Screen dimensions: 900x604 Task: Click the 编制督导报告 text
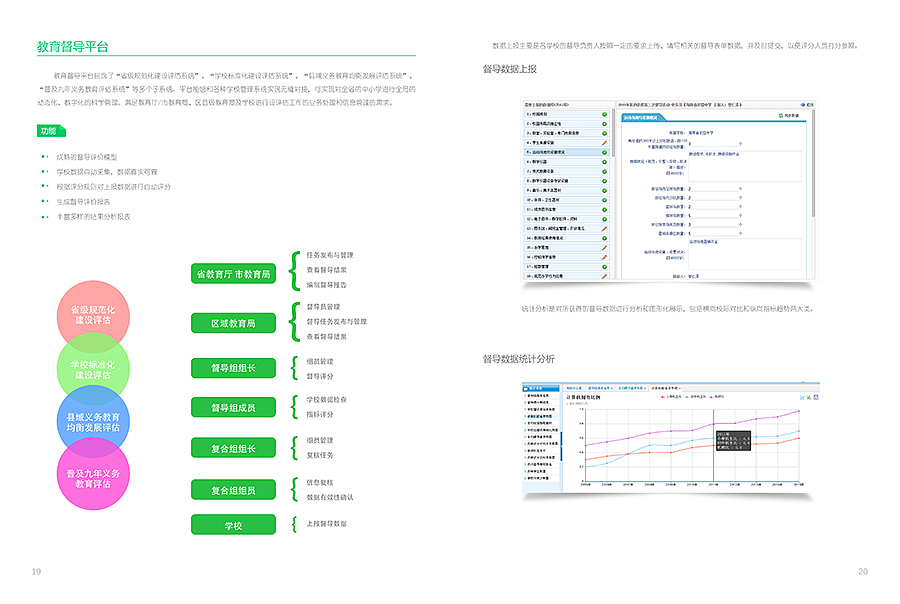(x=326, y=285)
